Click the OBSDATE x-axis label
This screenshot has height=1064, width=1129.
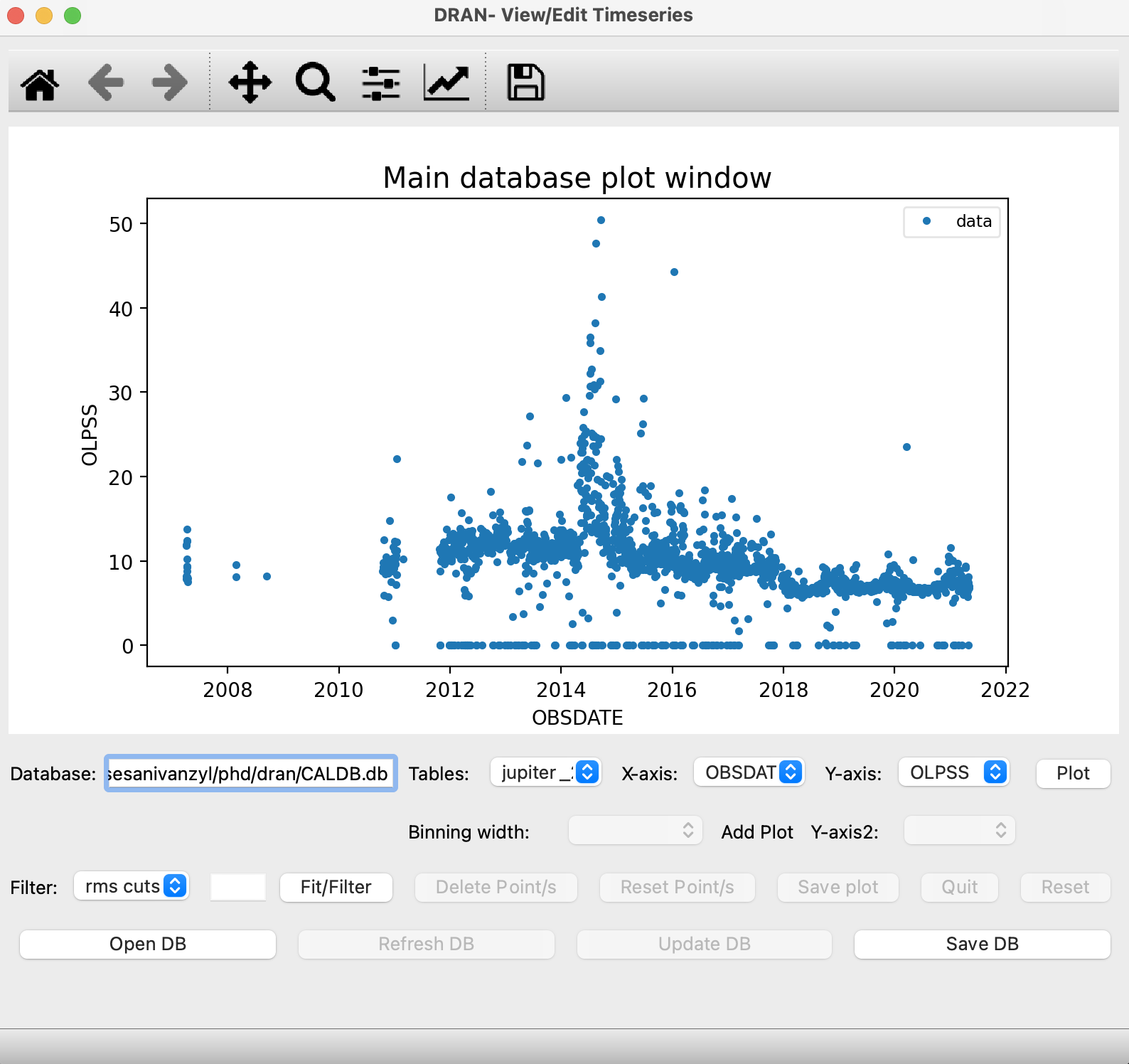(577, 718)
